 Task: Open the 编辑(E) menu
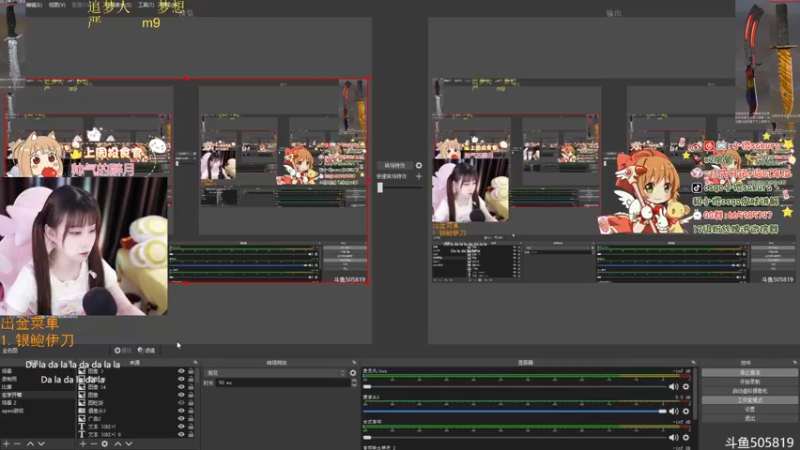(34, 5)
